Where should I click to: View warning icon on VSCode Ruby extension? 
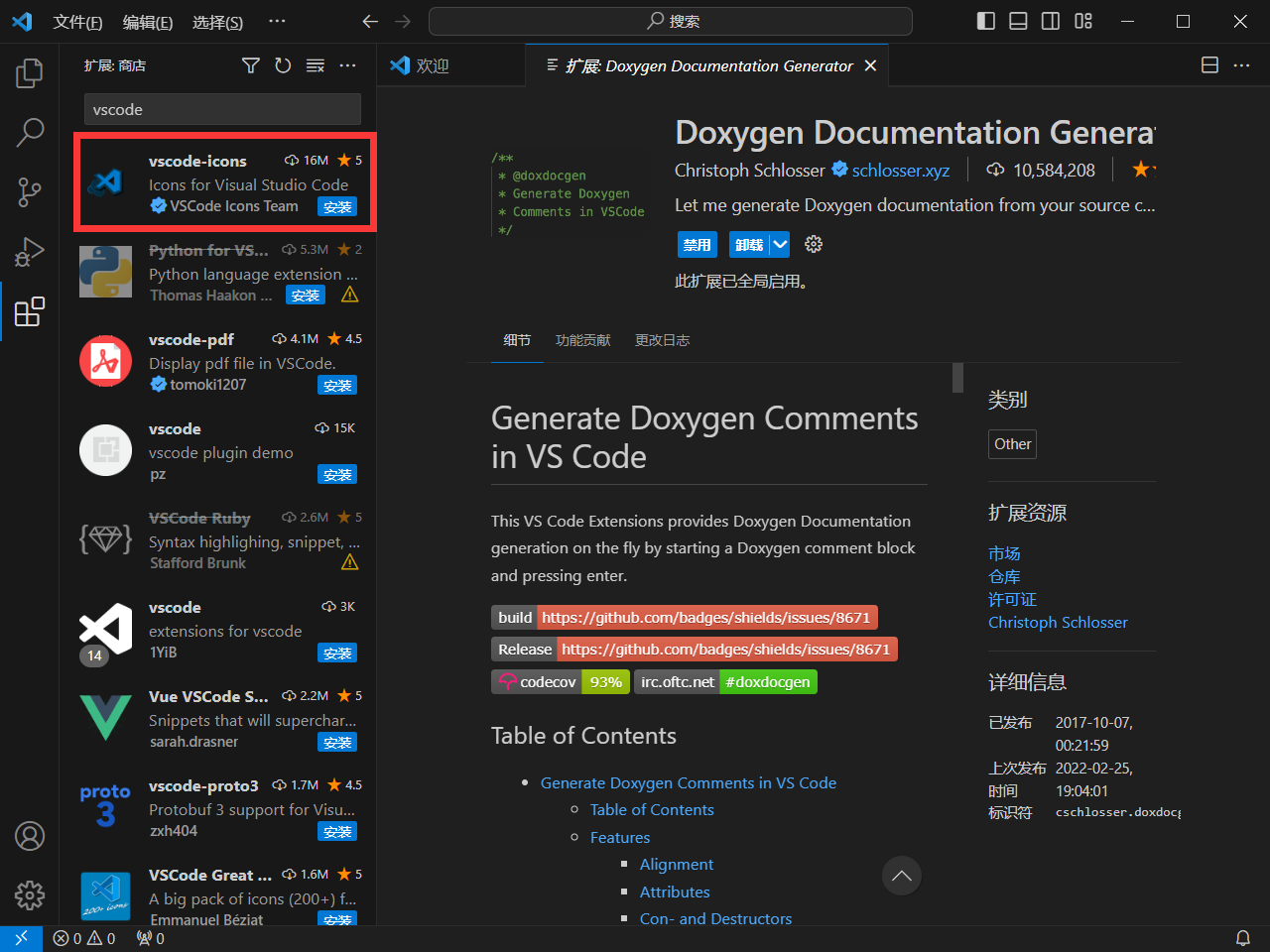[350, 562]
